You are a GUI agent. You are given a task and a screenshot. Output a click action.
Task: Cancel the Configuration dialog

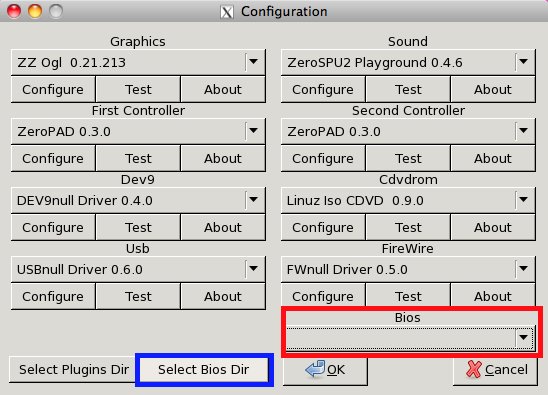click(495, 371)
